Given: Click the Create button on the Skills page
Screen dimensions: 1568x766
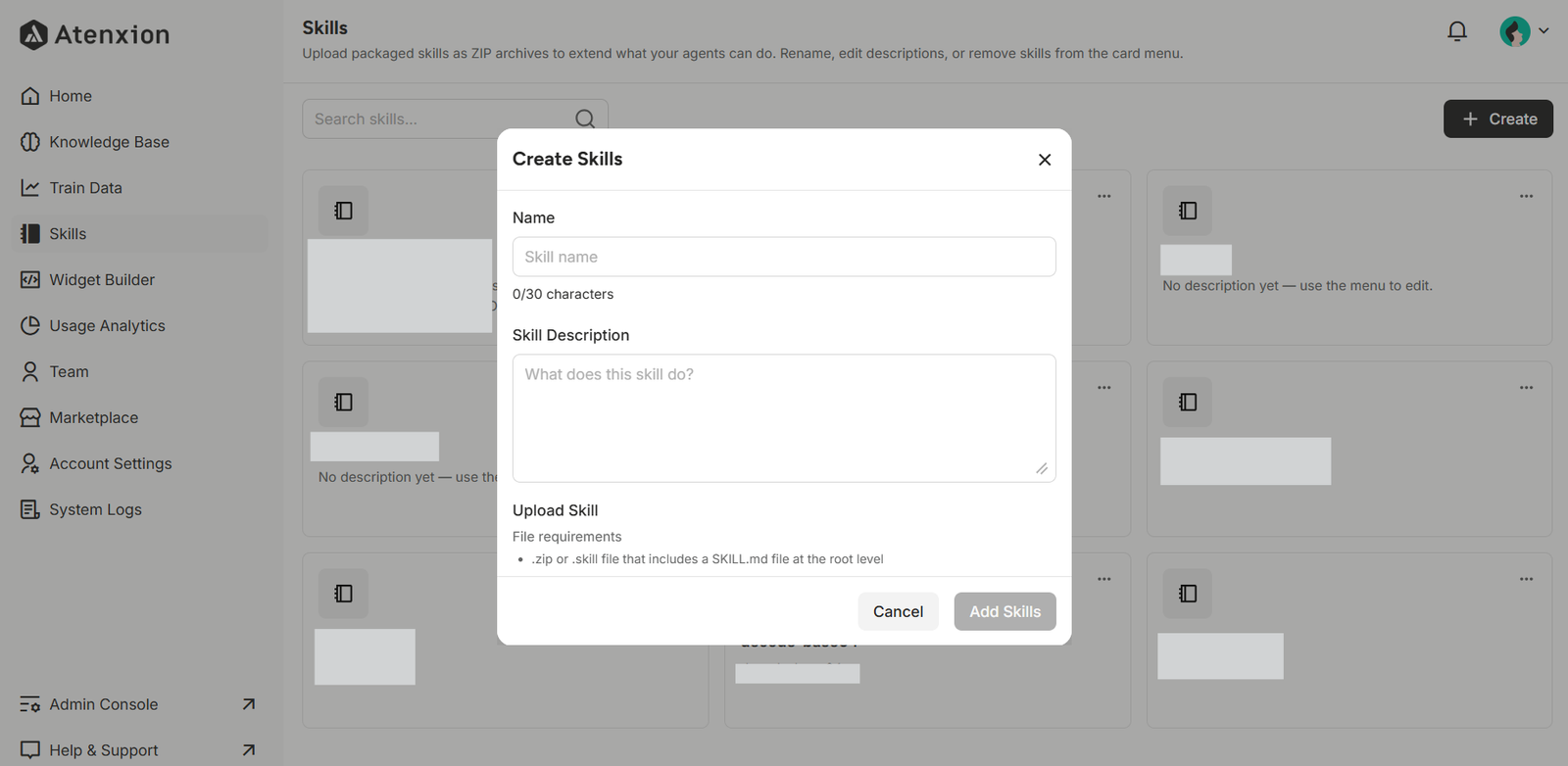Looking at the screenshot, I should (1498, 119).
